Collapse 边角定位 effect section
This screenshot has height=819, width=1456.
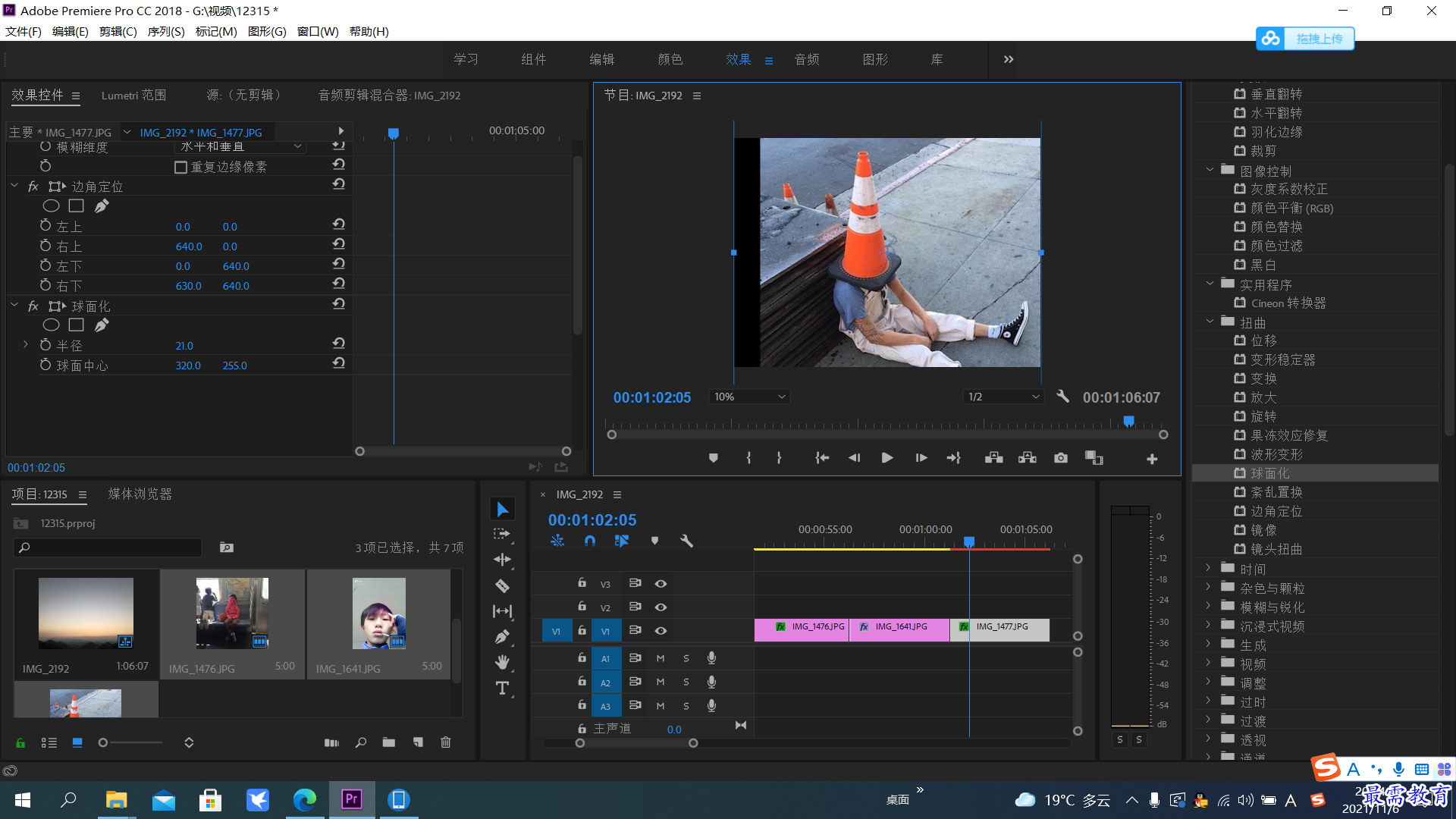click(14, 186)
